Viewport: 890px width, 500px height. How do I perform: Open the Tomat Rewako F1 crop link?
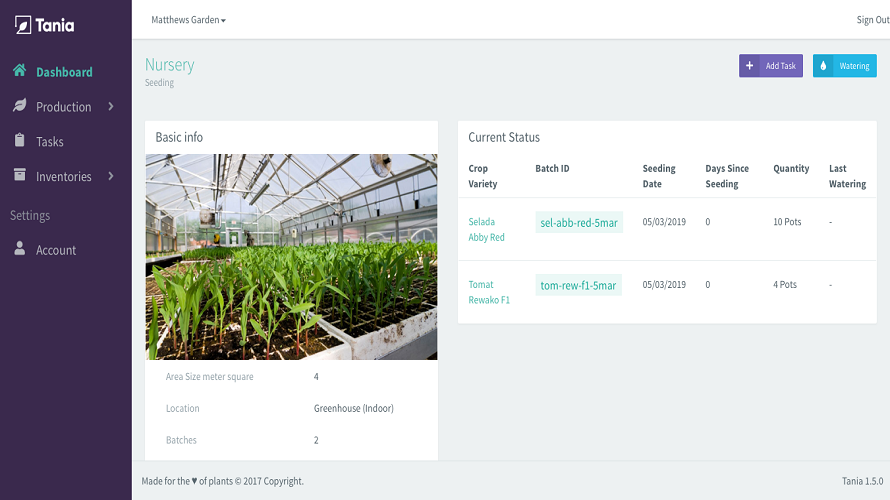[x=489, y=292]
